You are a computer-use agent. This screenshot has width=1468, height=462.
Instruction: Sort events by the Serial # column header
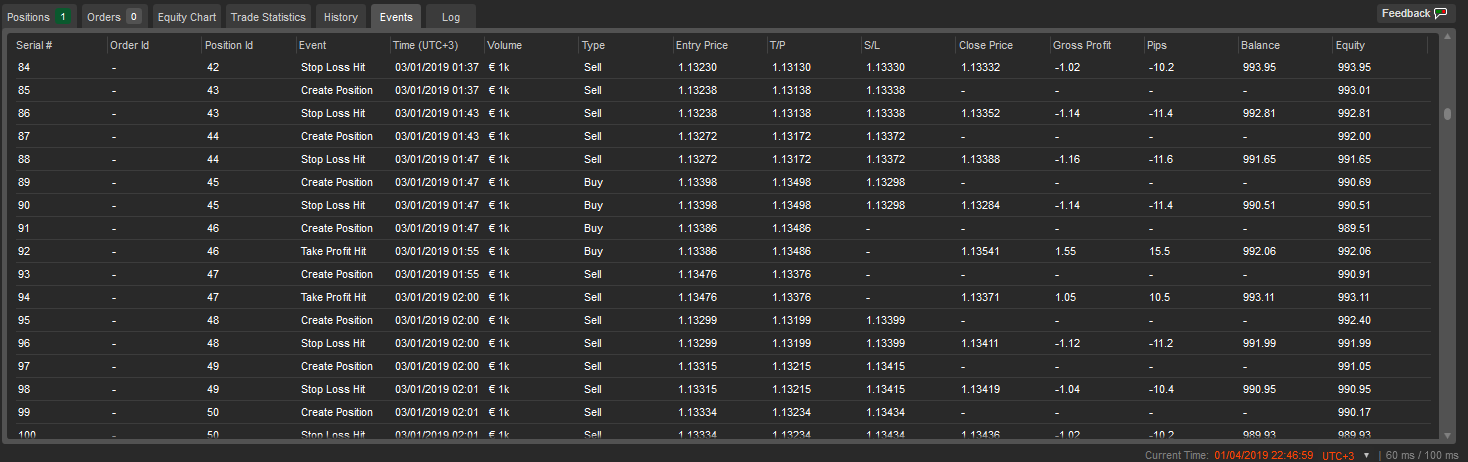point(35,45)
